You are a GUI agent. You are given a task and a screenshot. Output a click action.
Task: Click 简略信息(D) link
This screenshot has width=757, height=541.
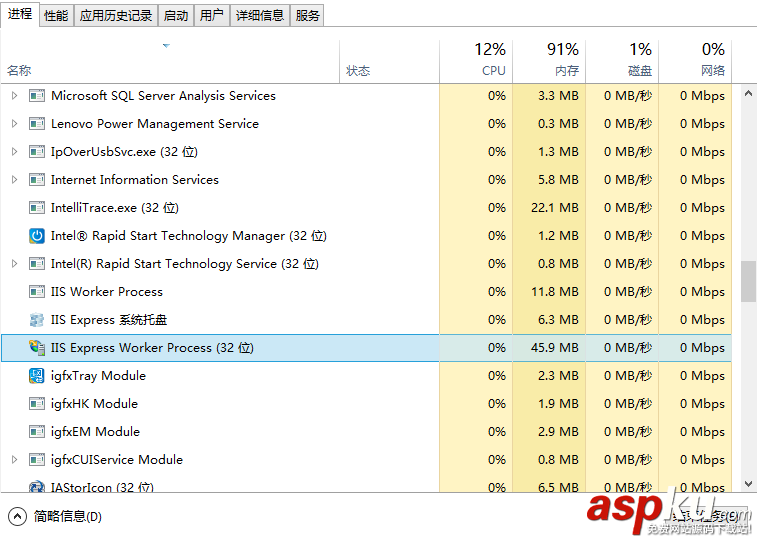68,516
